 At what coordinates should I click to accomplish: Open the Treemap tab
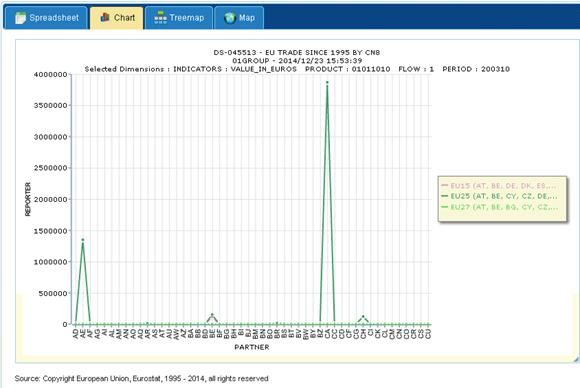(x=179, y=18)
